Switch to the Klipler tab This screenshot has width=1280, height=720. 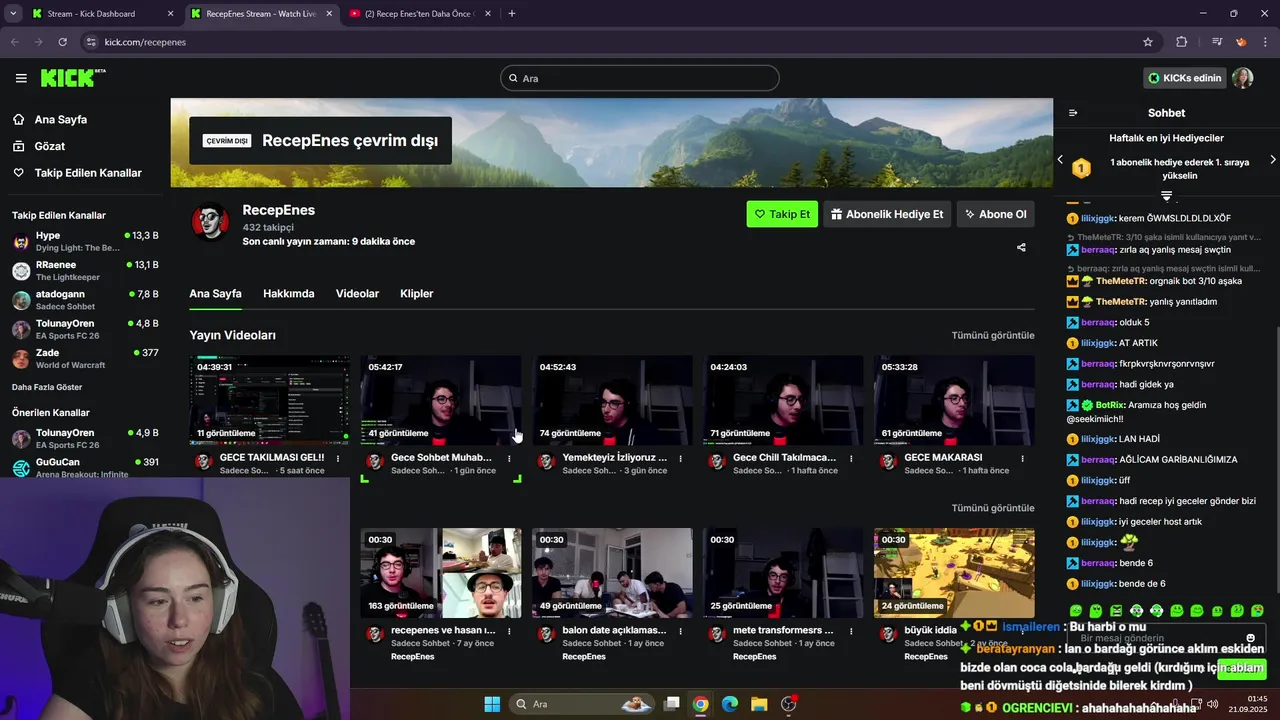click(416, 294)
